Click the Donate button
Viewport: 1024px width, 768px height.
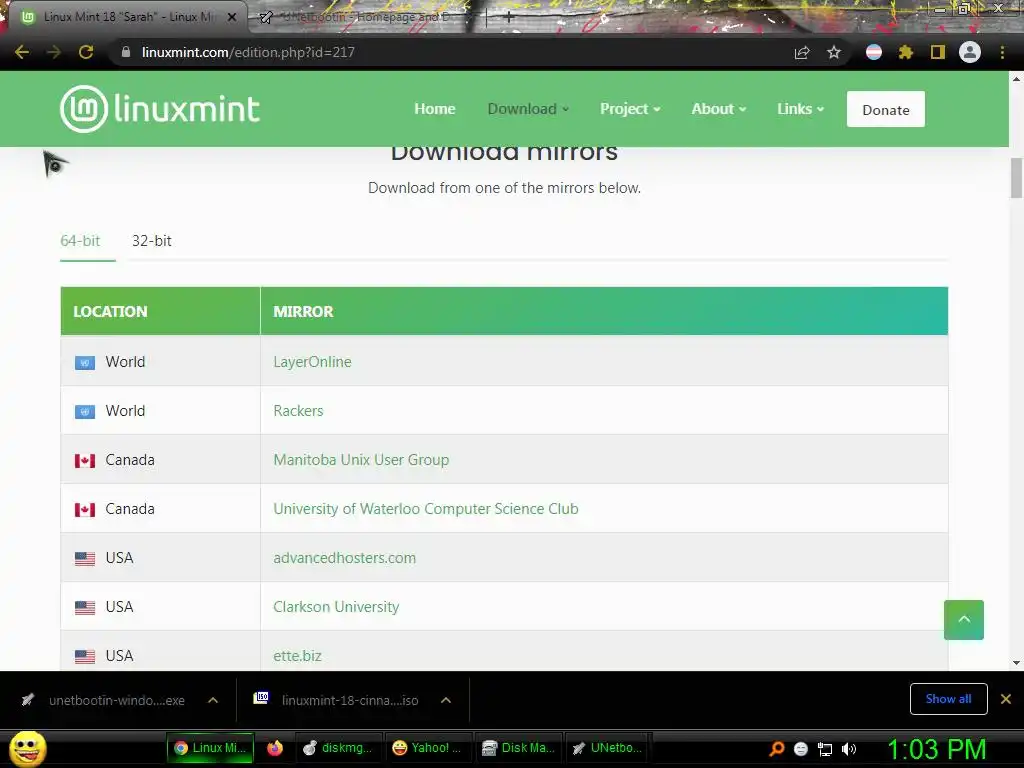pos(886,109)
